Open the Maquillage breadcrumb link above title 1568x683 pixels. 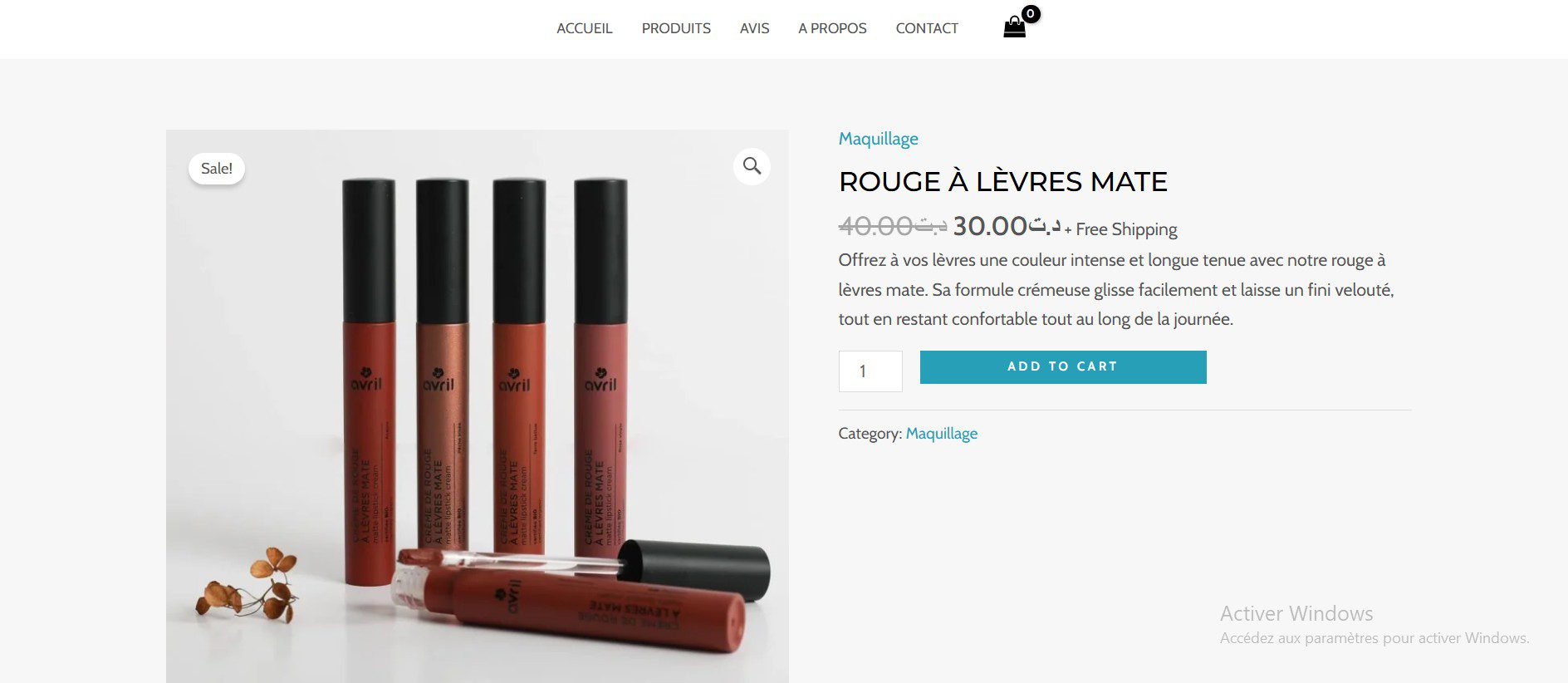click(x=878, y=139)
